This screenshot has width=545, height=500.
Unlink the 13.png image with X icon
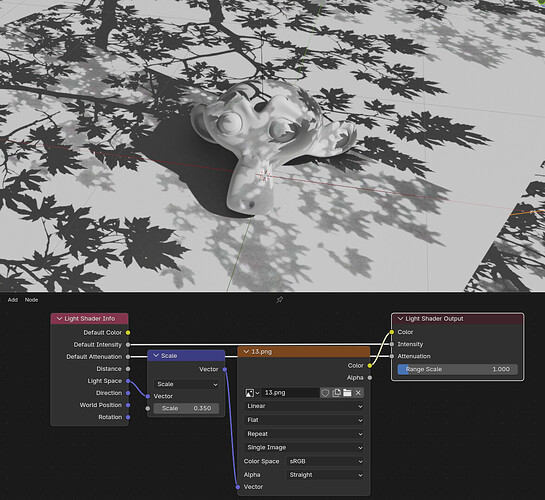click(358, 393)
